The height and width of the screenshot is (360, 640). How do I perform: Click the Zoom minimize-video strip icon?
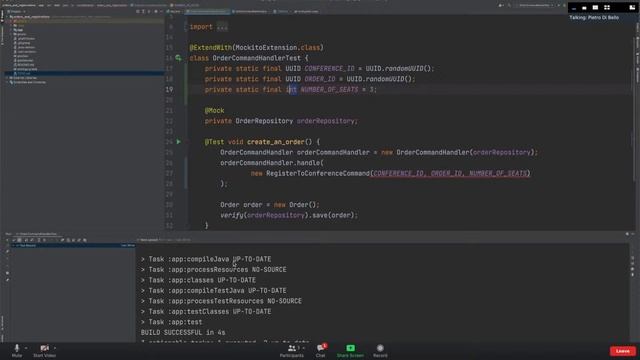click(574, 8)
